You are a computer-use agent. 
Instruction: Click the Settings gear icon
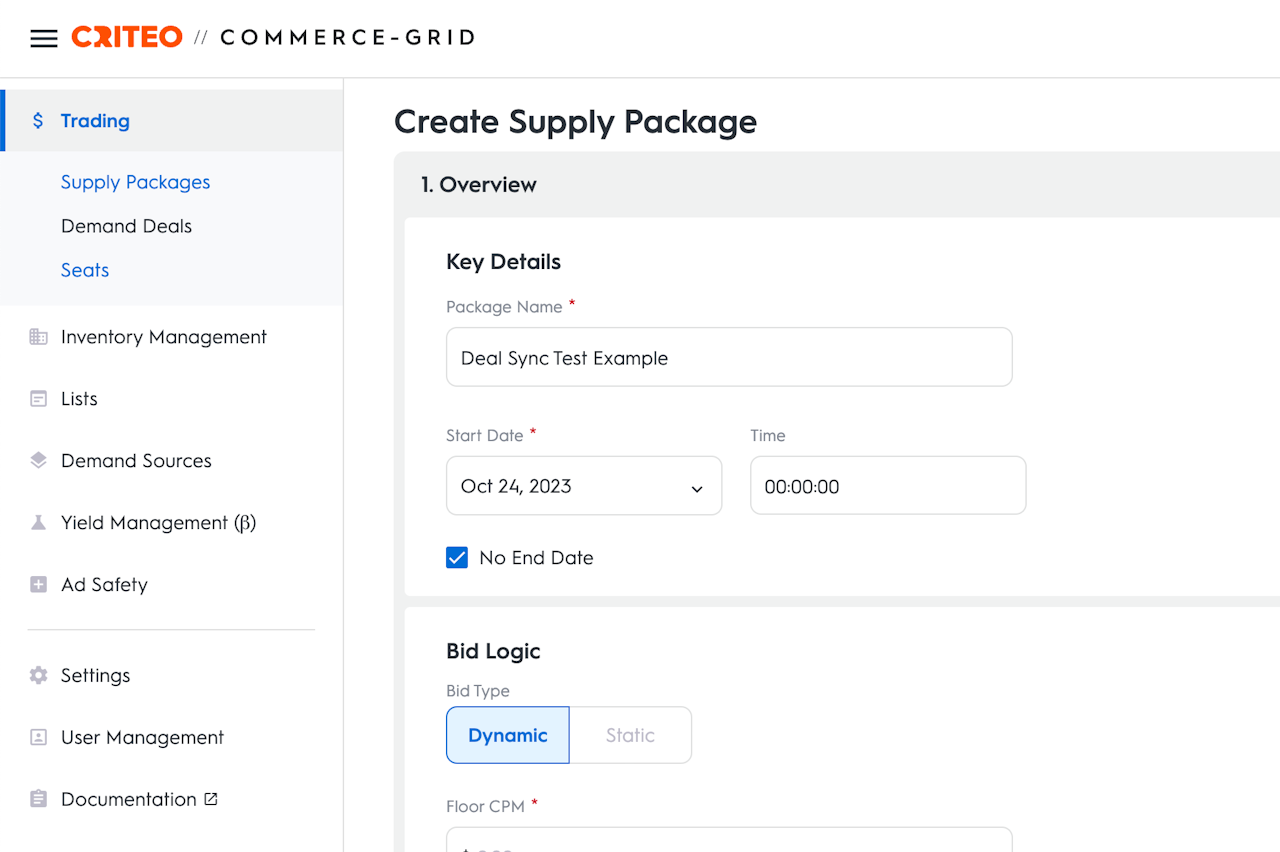(x=38, y=676)
